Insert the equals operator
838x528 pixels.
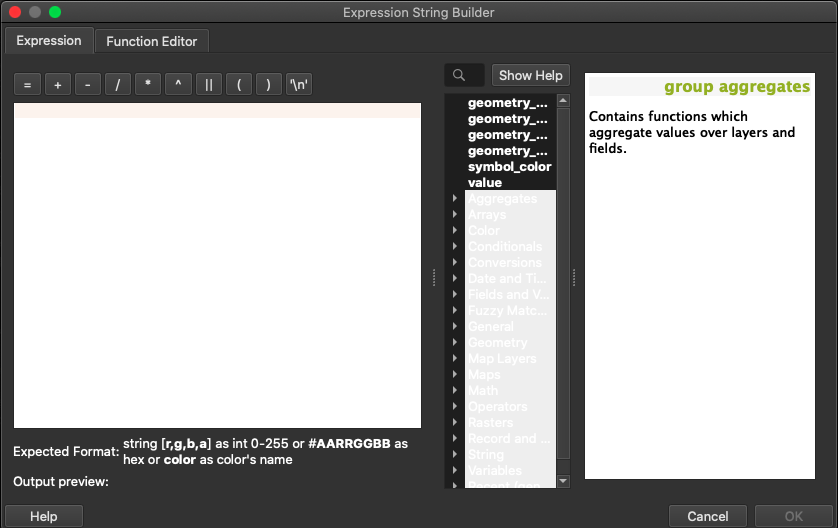27,85
